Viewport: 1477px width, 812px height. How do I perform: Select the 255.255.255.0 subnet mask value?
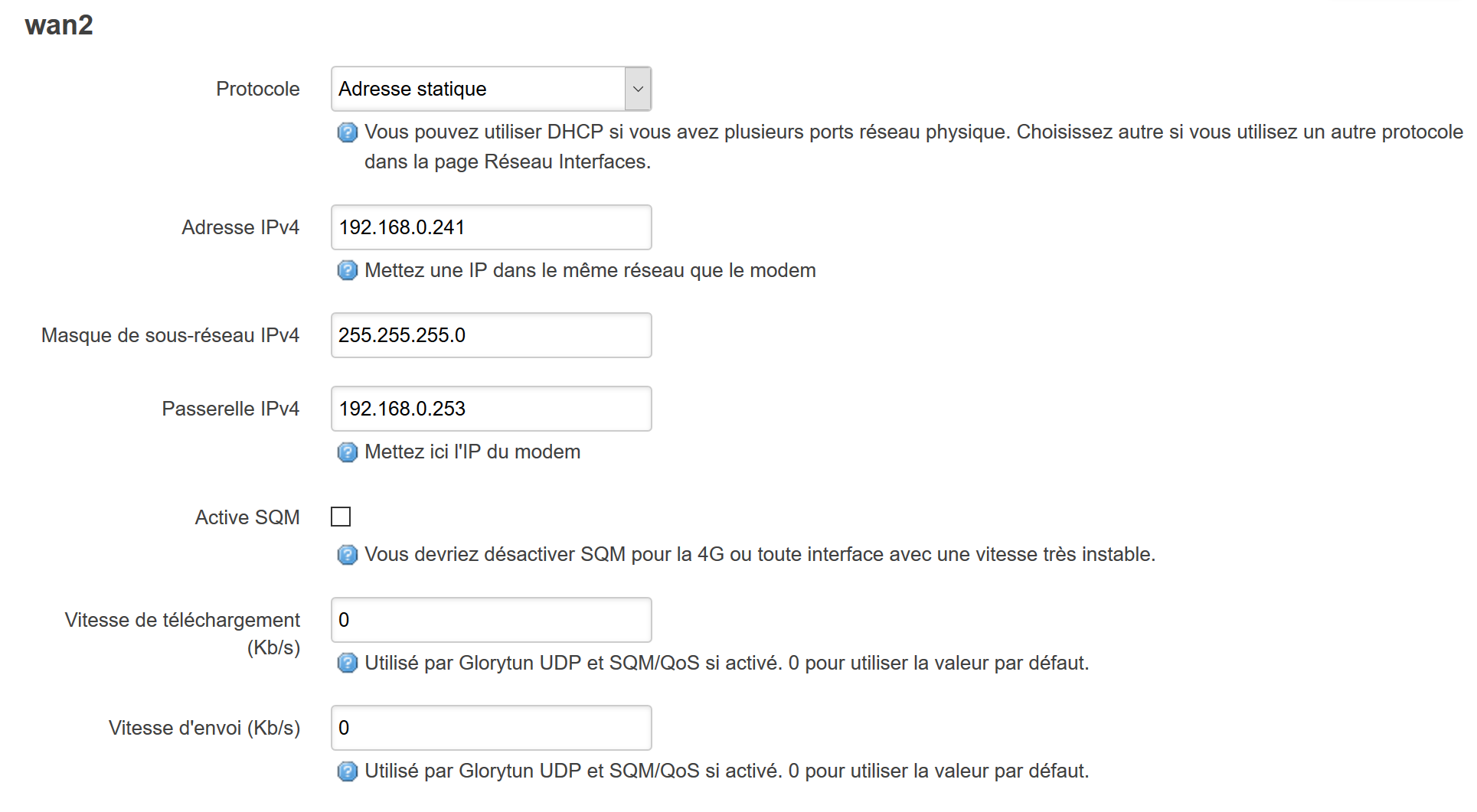(401, 335)
